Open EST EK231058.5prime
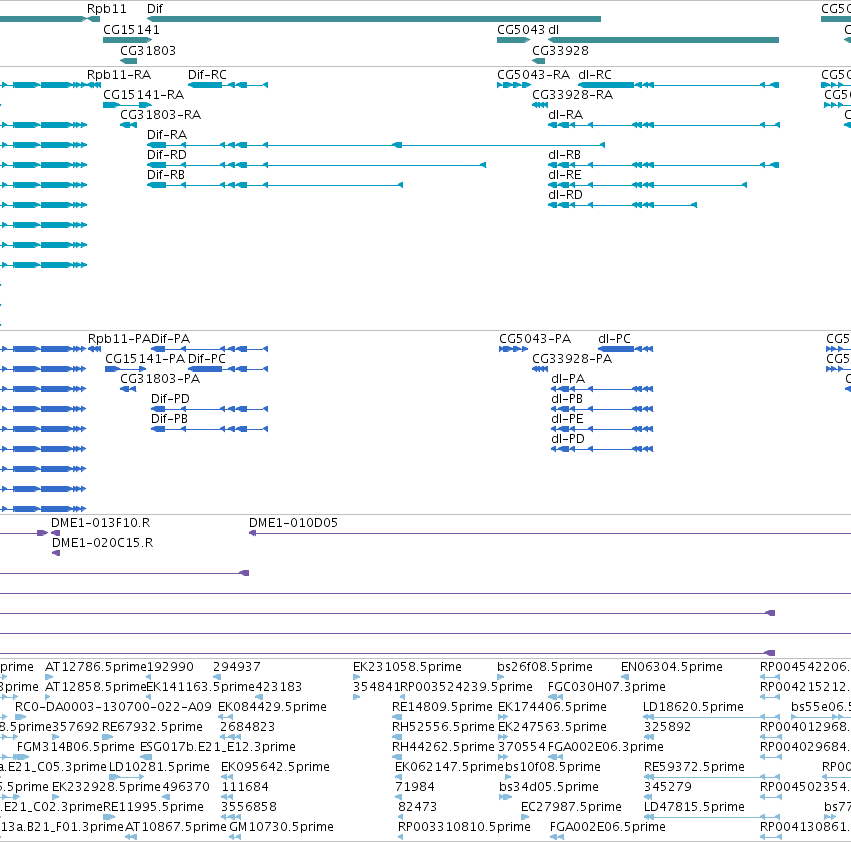 pos(407,667)
